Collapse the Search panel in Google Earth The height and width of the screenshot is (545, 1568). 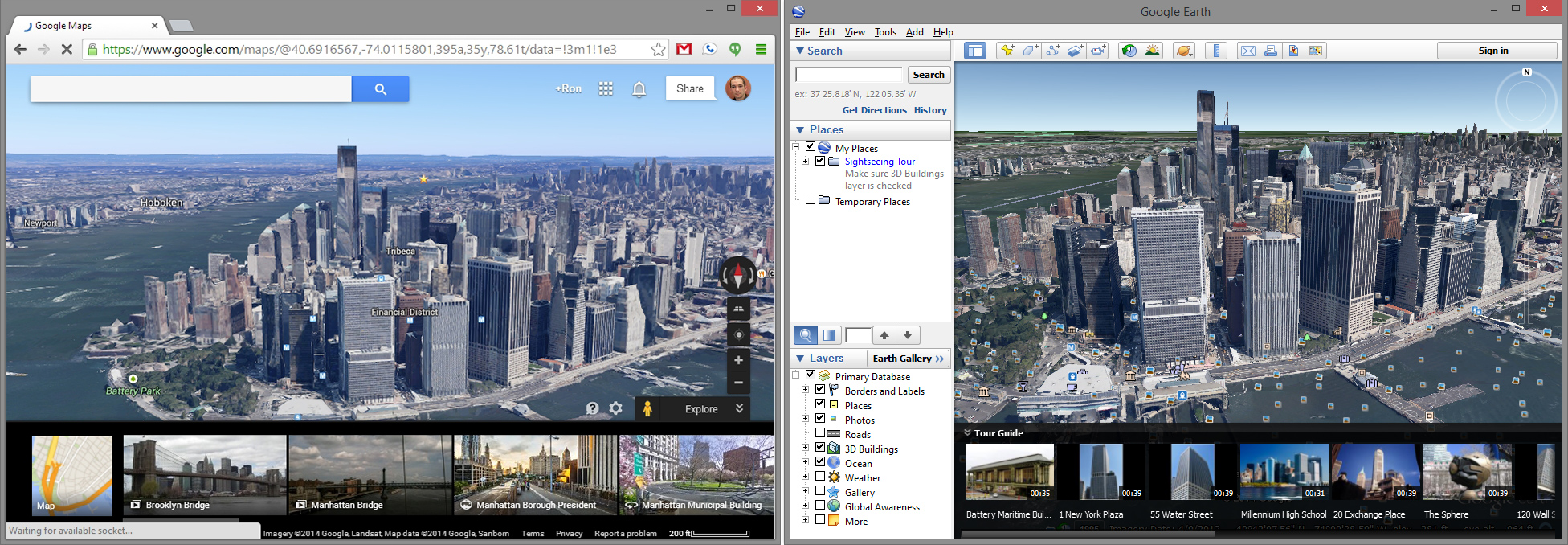point(800,51)
